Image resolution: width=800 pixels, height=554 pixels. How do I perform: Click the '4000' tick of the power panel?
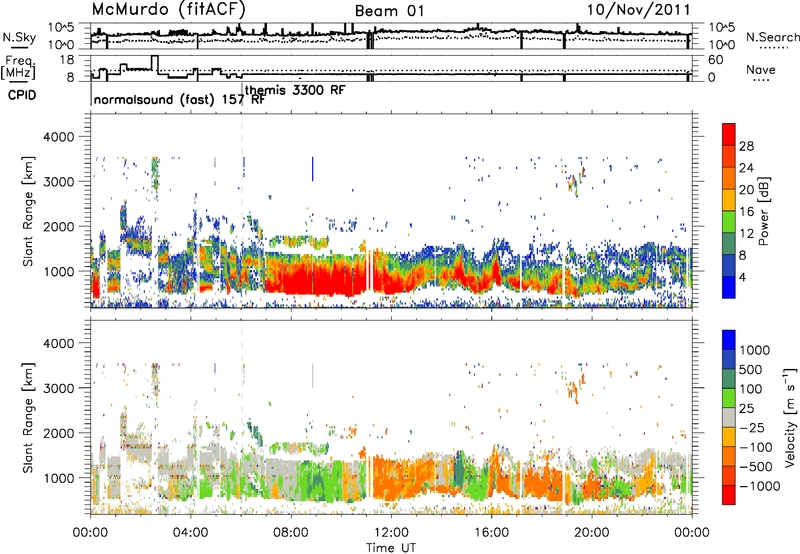pos(58,137)
